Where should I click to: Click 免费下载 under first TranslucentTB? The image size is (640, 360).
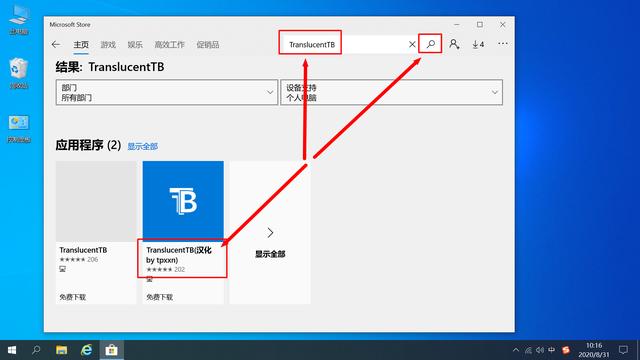point(73,297)
